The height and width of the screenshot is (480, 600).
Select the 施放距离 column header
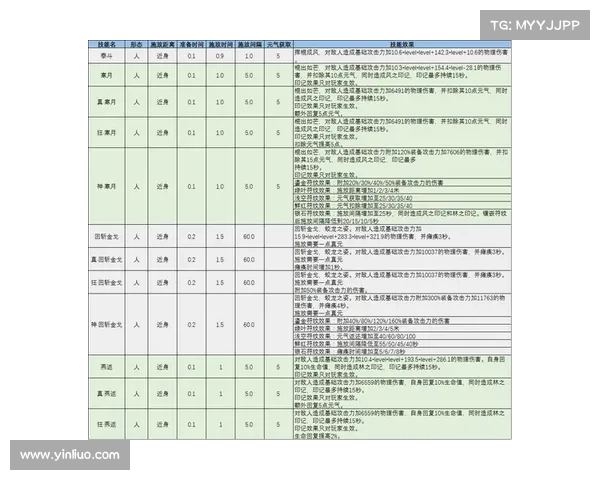click(x=162, y=44)
